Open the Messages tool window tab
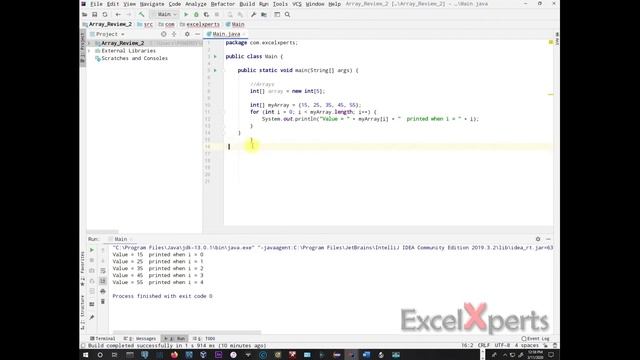Screen dimensions: 640x360 (140, 338)
